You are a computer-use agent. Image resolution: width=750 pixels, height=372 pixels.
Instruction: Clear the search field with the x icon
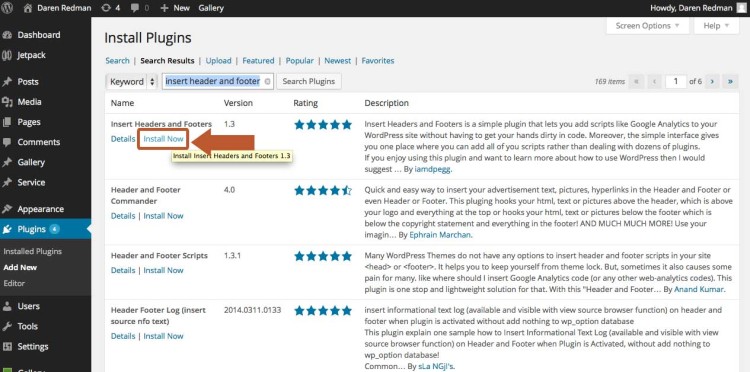(x=267, y=82)
